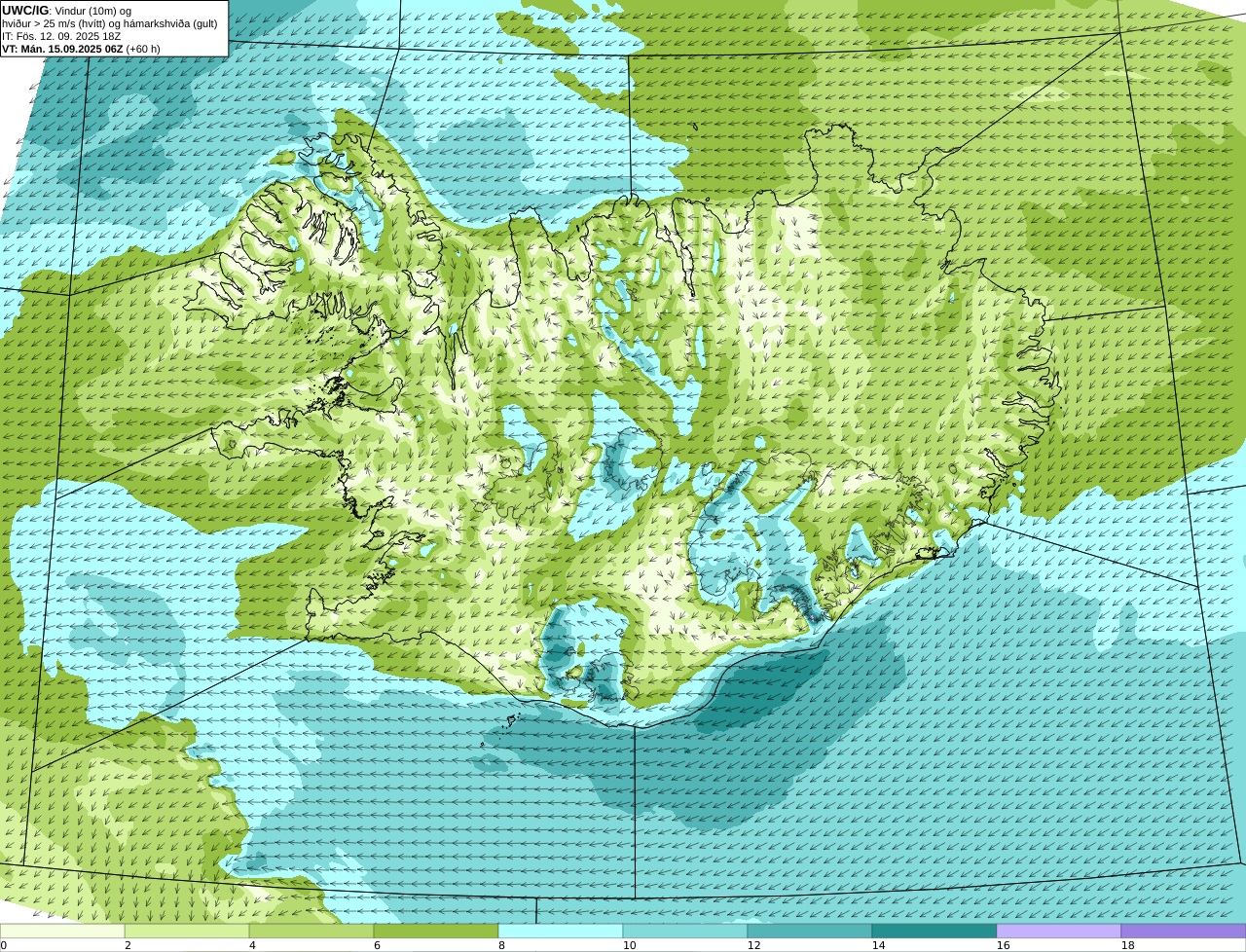The height and width of the screenshot is (952, 1246).
Task: Click the legend scale label '12'
Action: pos(754,945)
